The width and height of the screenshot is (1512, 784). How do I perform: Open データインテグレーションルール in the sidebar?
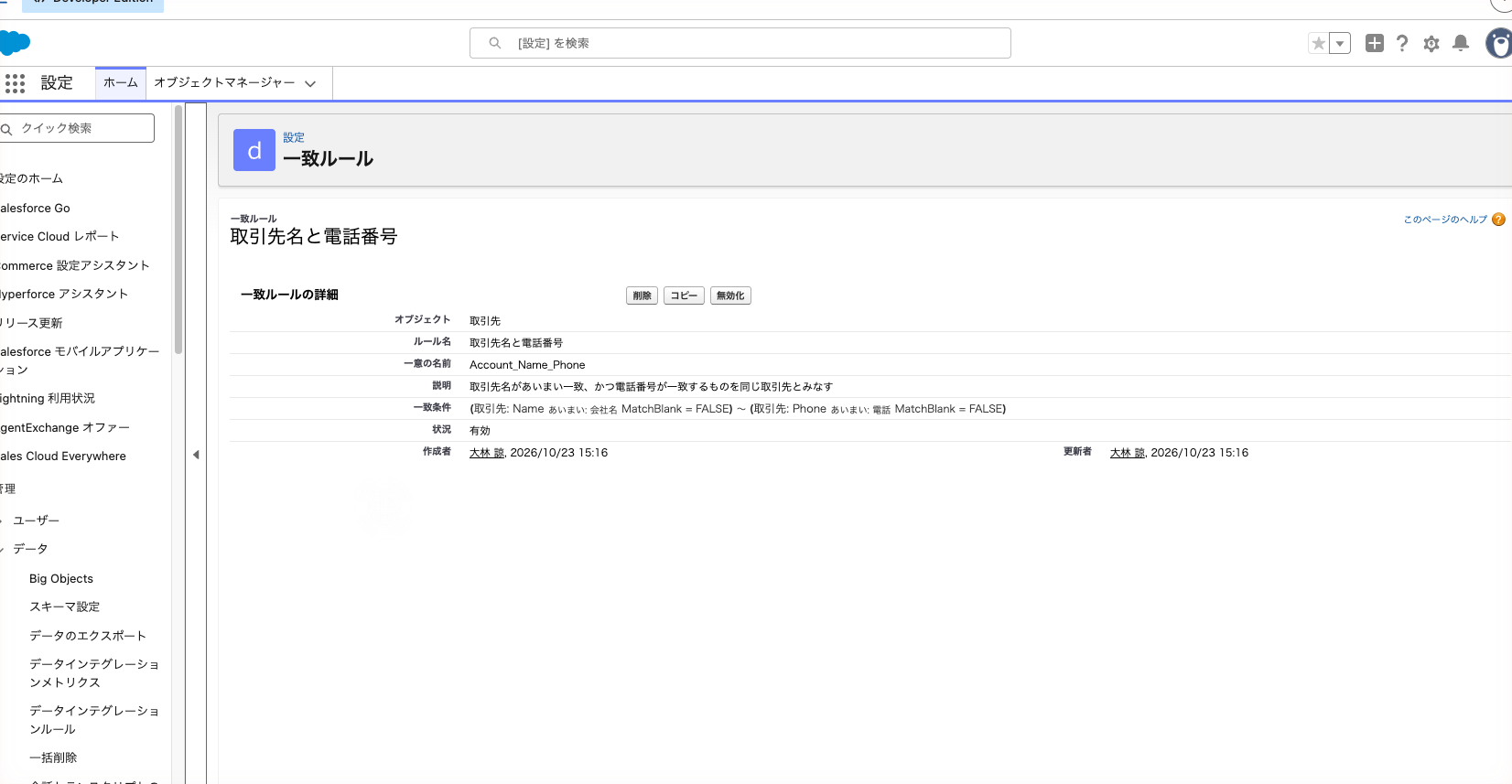94,720
